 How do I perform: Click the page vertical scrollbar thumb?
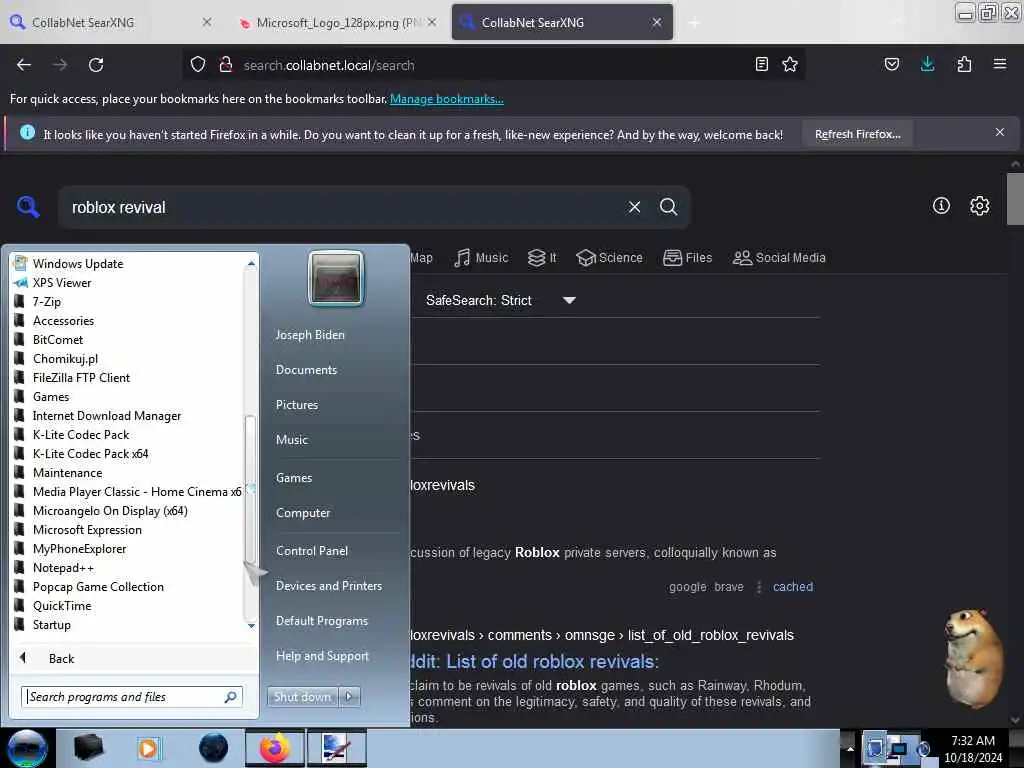pos(1014,198)
